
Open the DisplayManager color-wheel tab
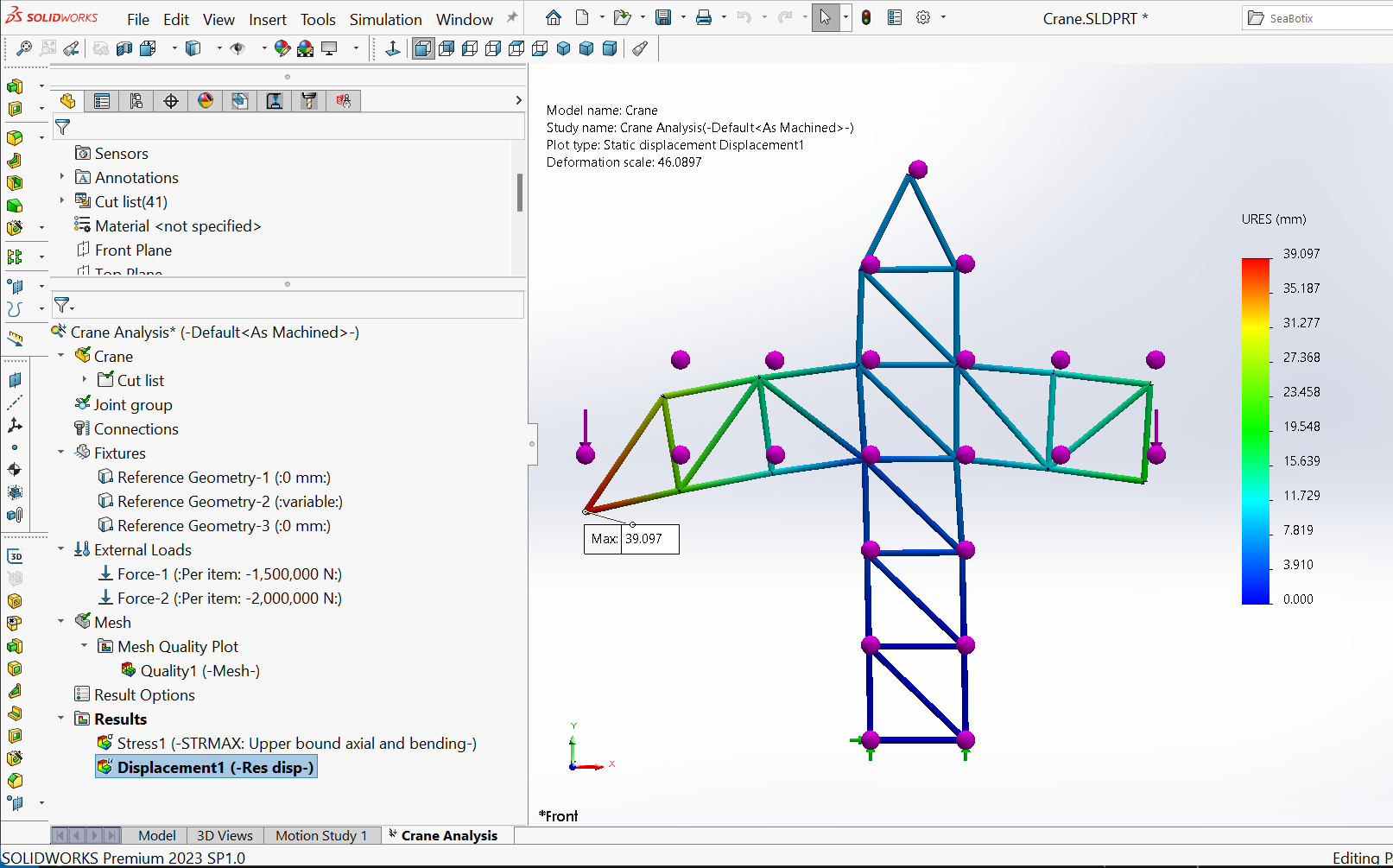(x=206, y=101)
